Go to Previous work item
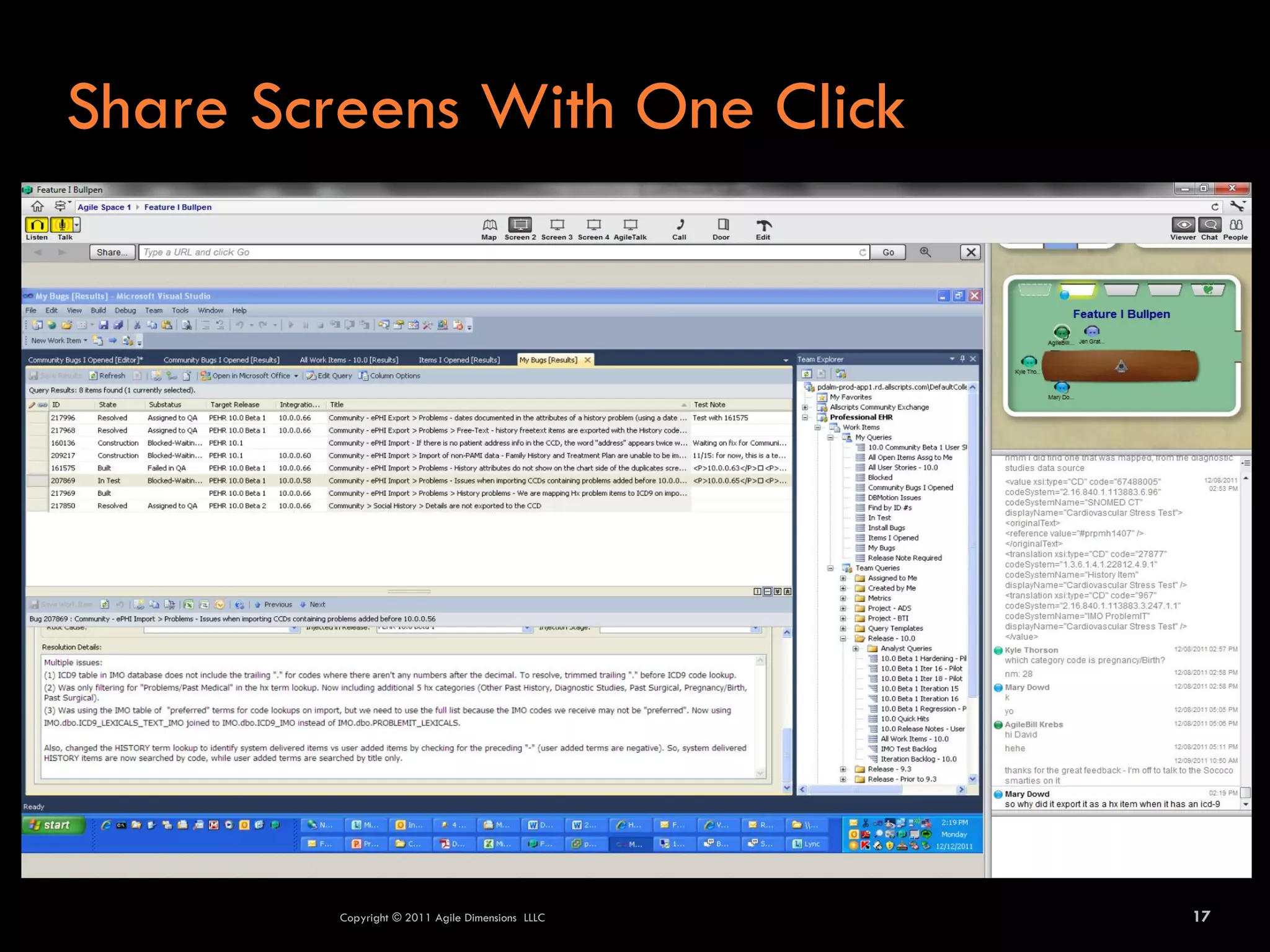 (x=273, y=604)
